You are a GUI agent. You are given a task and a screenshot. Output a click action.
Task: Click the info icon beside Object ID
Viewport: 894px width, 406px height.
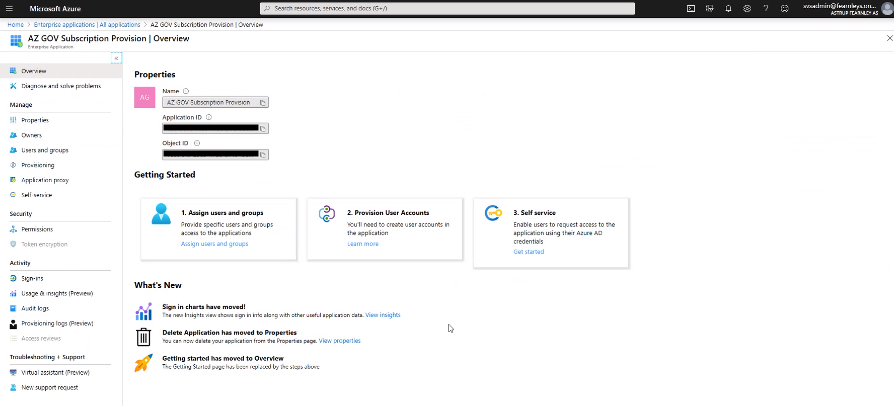(x=197, y=143)
